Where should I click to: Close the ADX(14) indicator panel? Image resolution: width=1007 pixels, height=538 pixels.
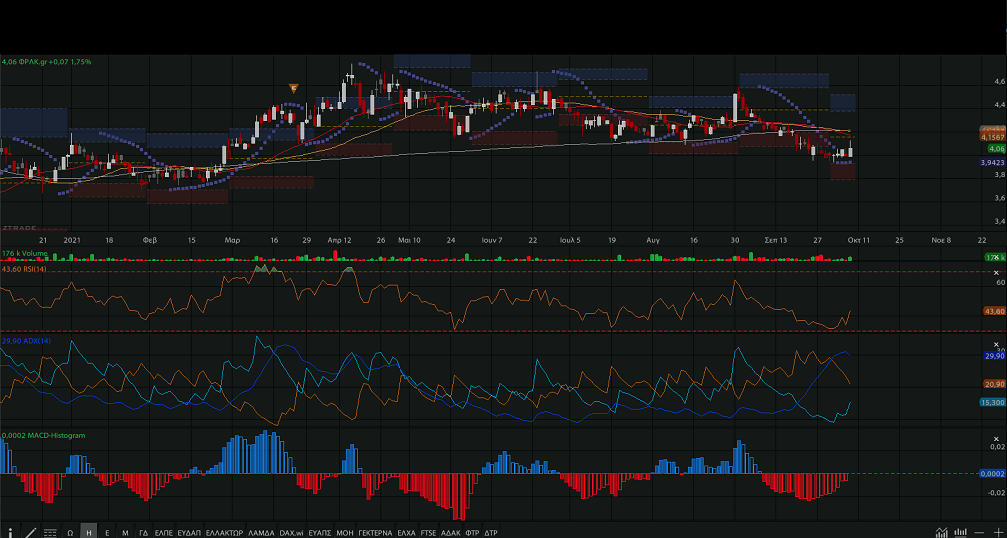point(996,346)
